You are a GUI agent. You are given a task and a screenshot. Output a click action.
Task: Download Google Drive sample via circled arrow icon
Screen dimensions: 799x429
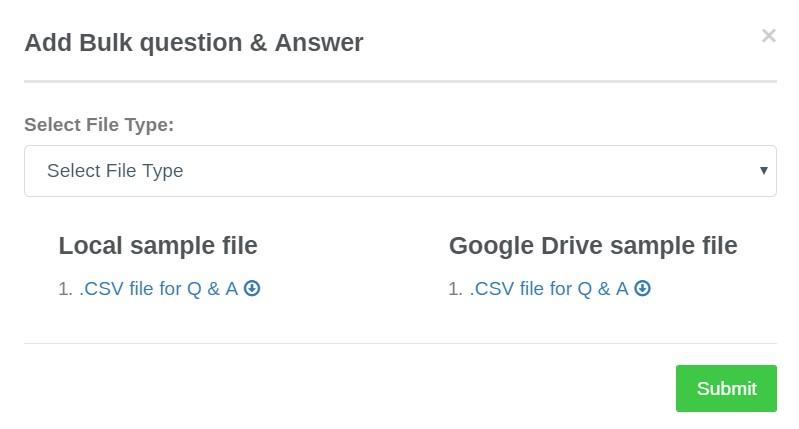pos(643,288)
